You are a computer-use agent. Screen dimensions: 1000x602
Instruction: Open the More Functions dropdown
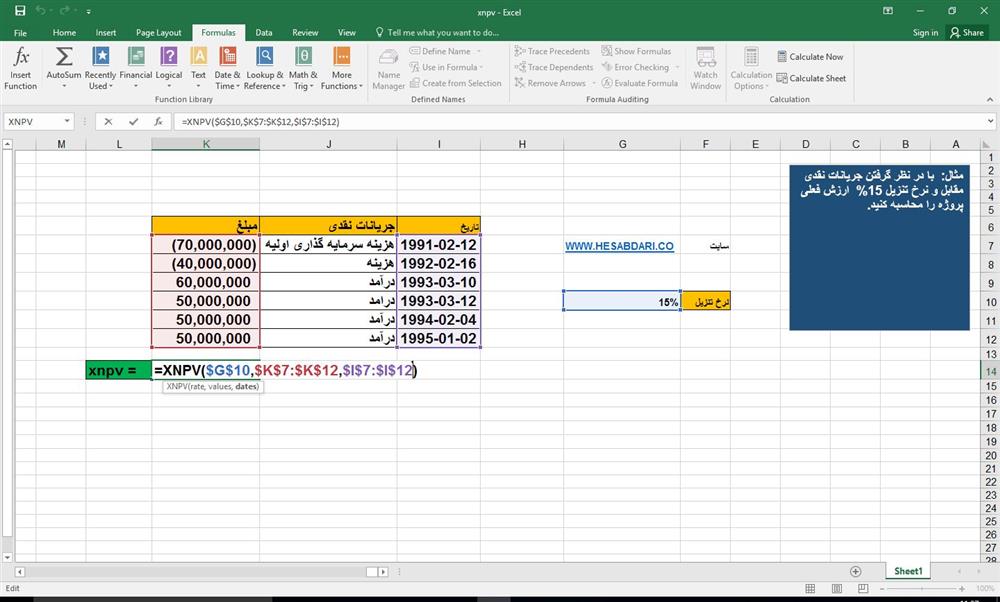coord(341,68)
